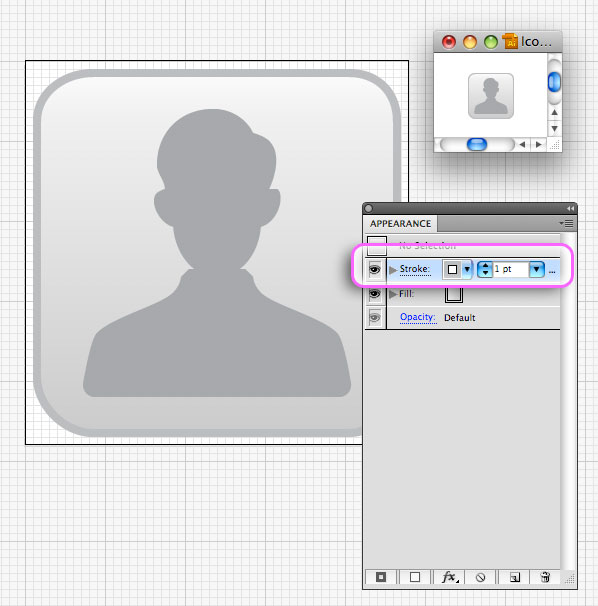
Task: Click Add New Fill icon in panel footer
Action: (x=415, y=577)
